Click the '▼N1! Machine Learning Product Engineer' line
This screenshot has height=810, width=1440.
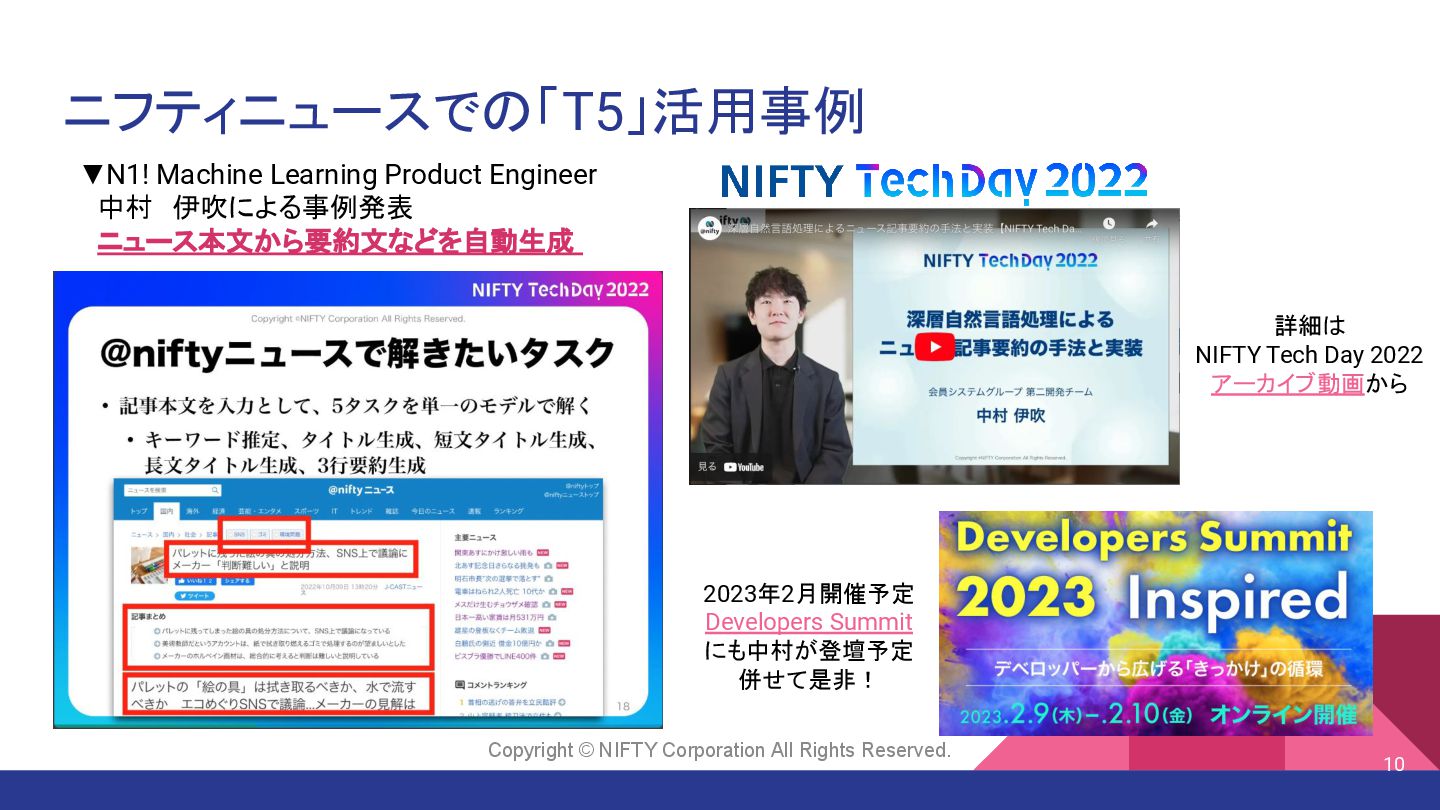coord(340,174)
